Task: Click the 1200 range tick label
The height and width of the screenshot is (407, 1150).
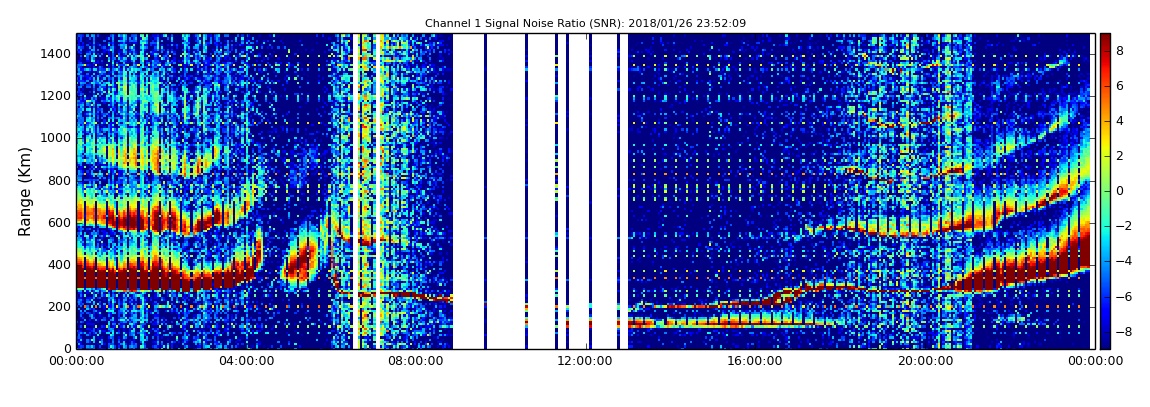Action: pos(58,96)
